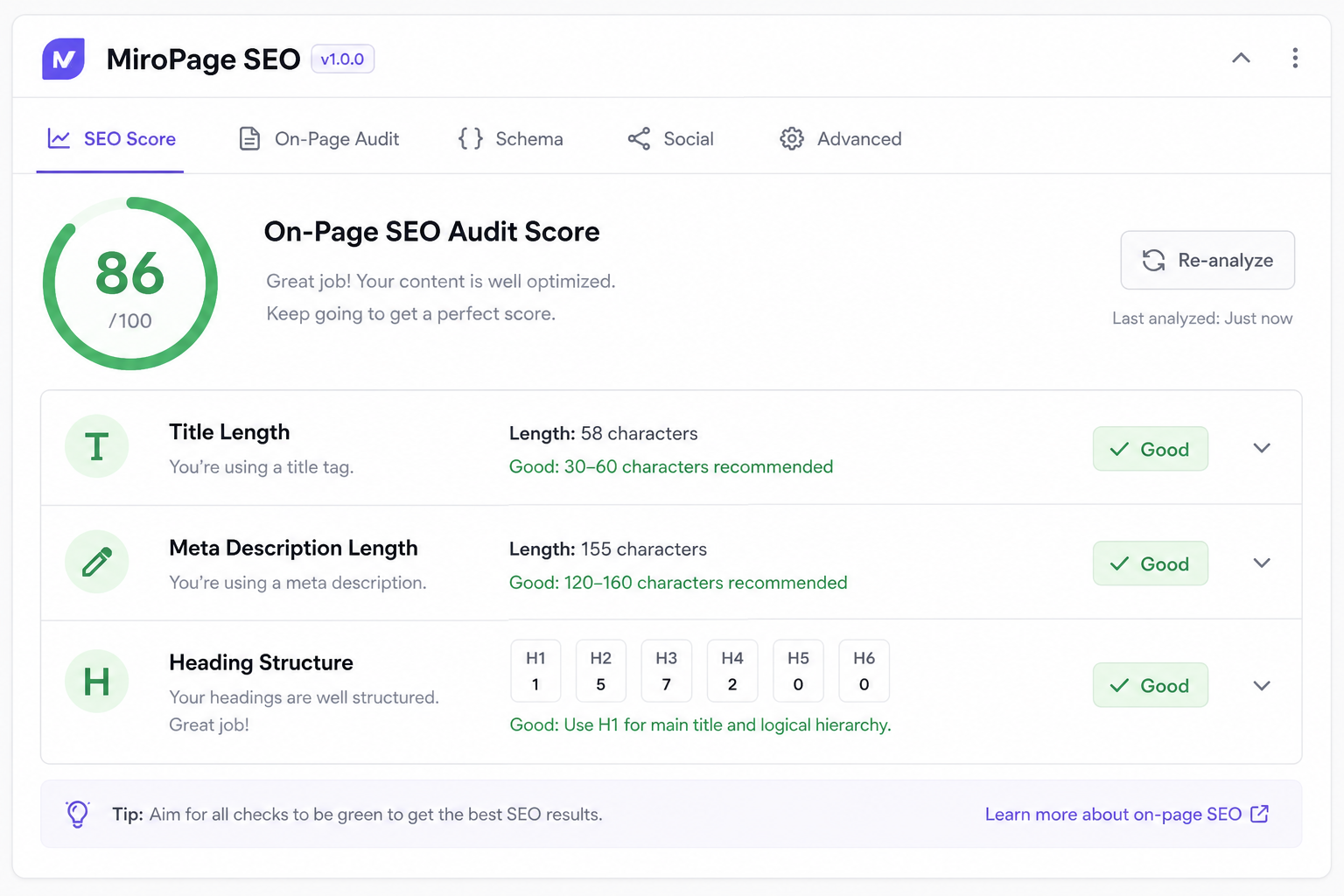The width and height of the screenshot is (1344, 896).
Task: Click the H4 count box
Action: 732,671
